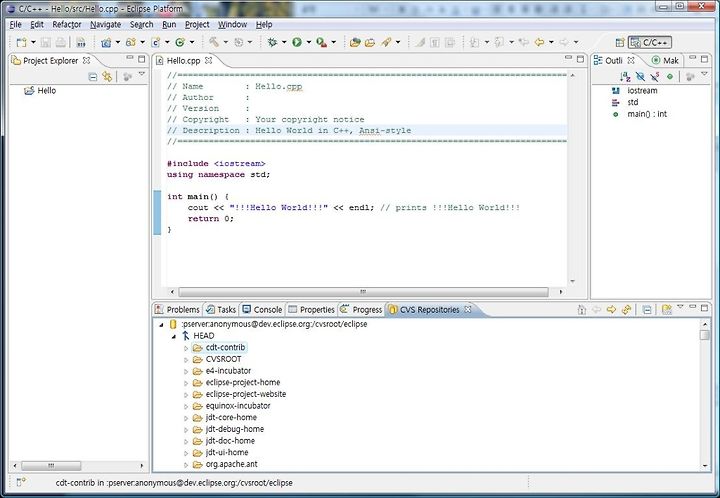Open the Window menu
Image resolution: width=720 pixels, height=498 pixels.
tap(232, 25)
